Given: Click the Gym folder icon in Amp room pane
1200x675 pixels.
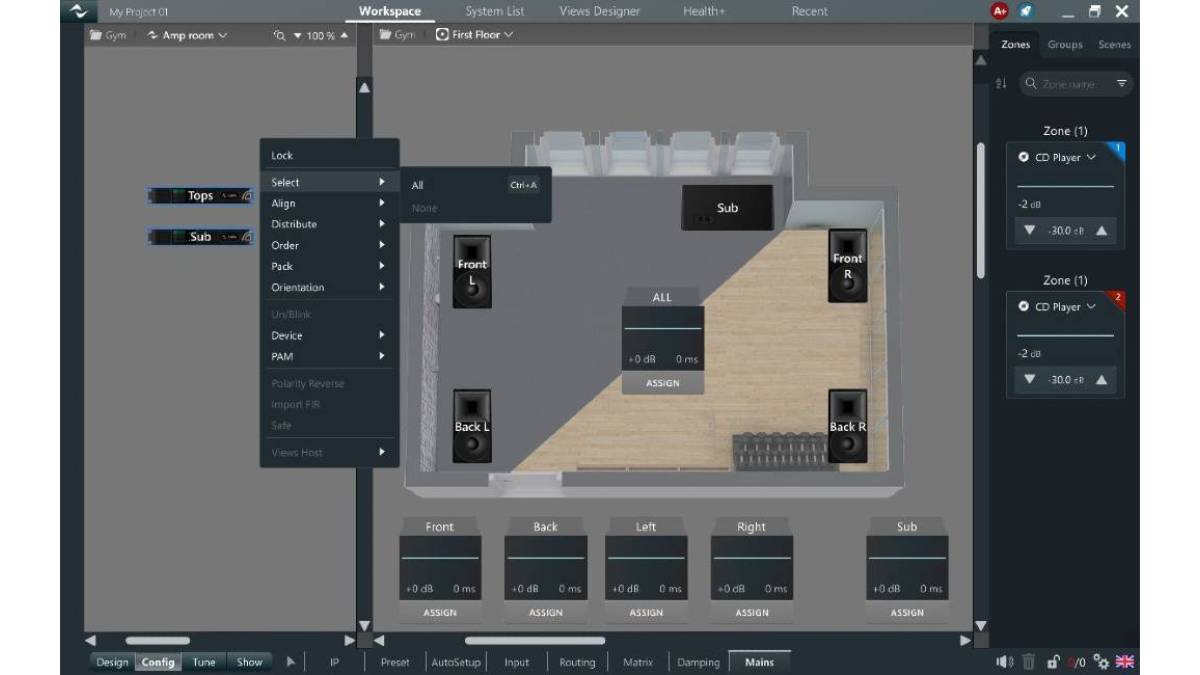Looking at the screenshot, I should 96,35.
